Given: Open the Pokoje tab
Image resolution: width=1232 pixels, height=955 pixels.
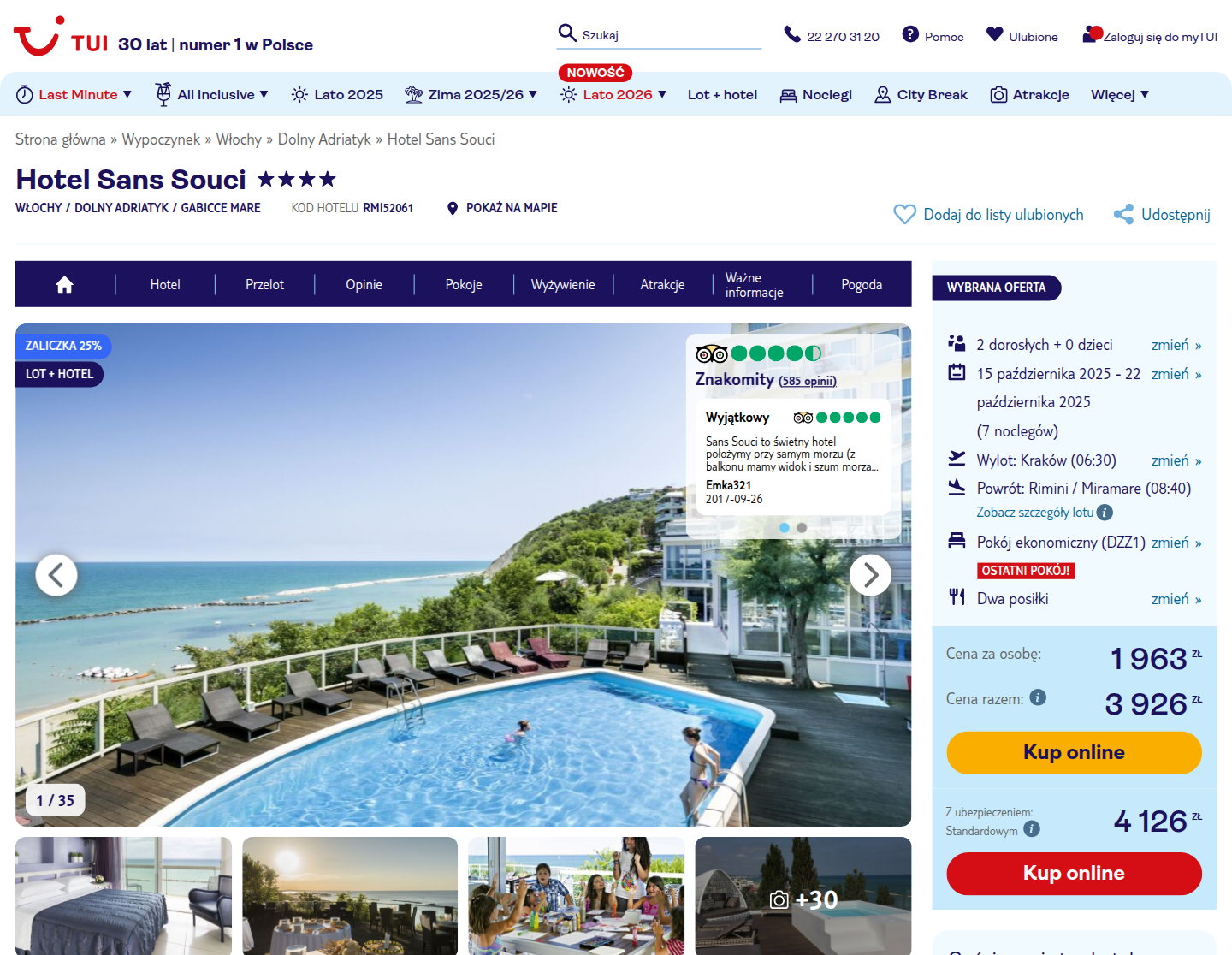Looking at the screenshot, I should 464,285.
